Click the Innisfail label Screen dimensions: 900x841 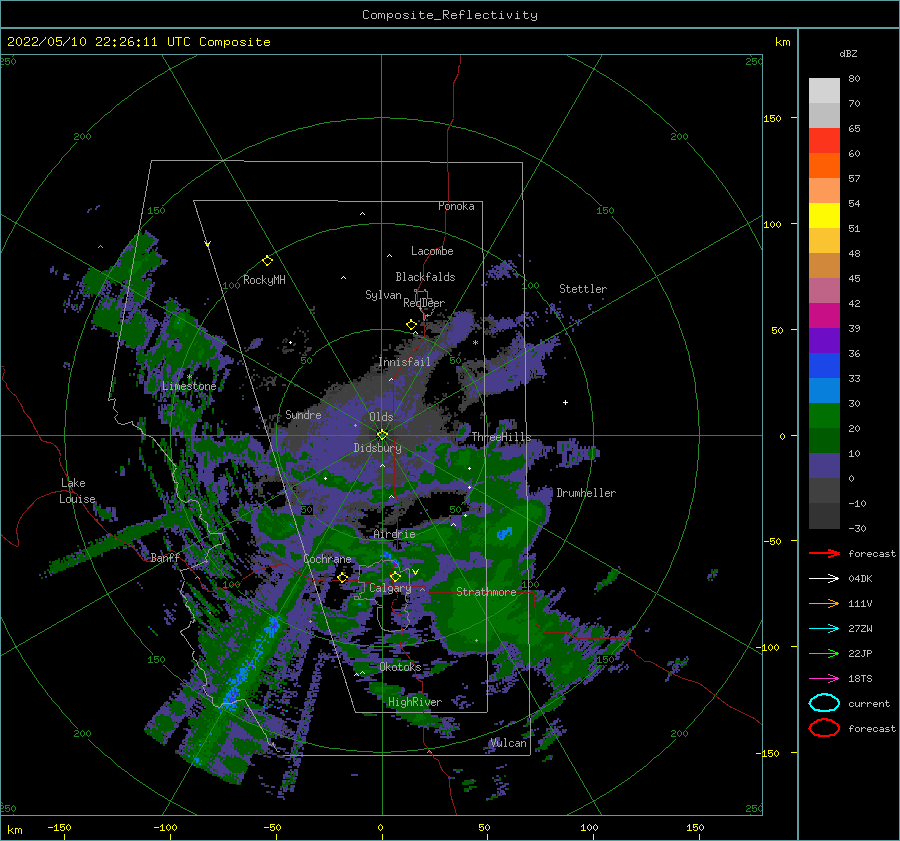(405, 362)
